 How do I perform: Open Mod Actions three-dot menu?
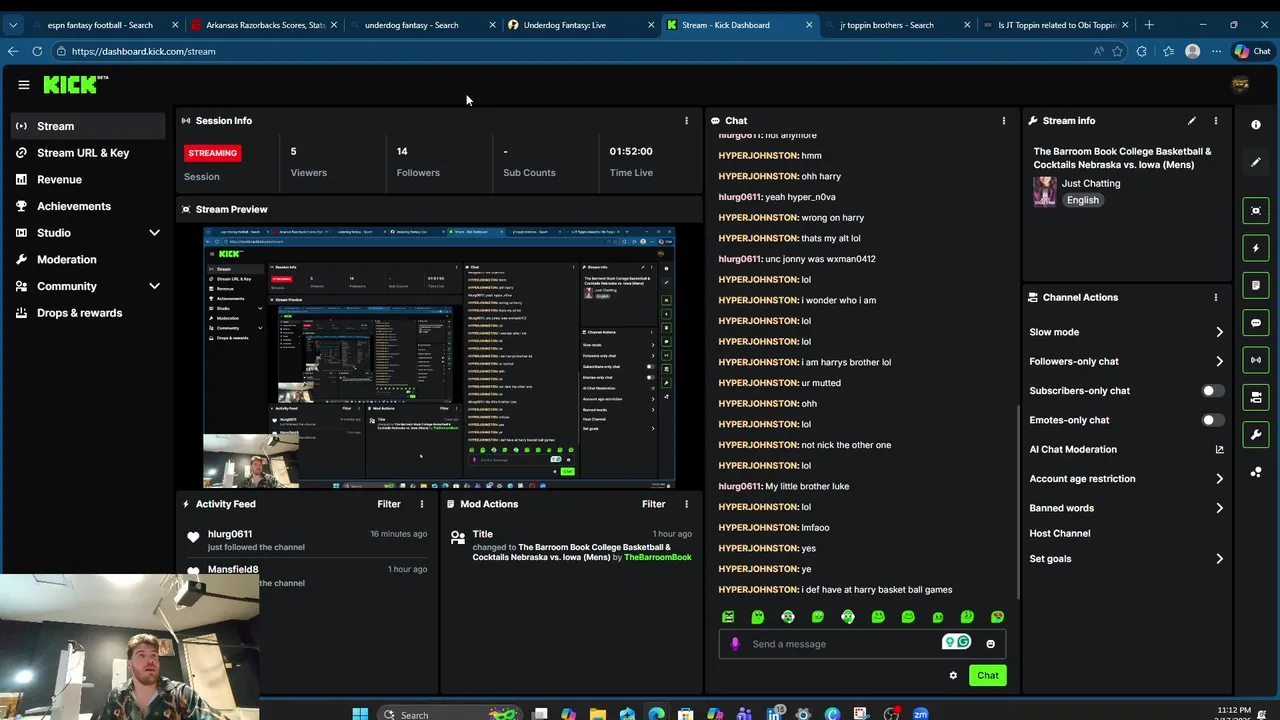click(x=686, y=504)
